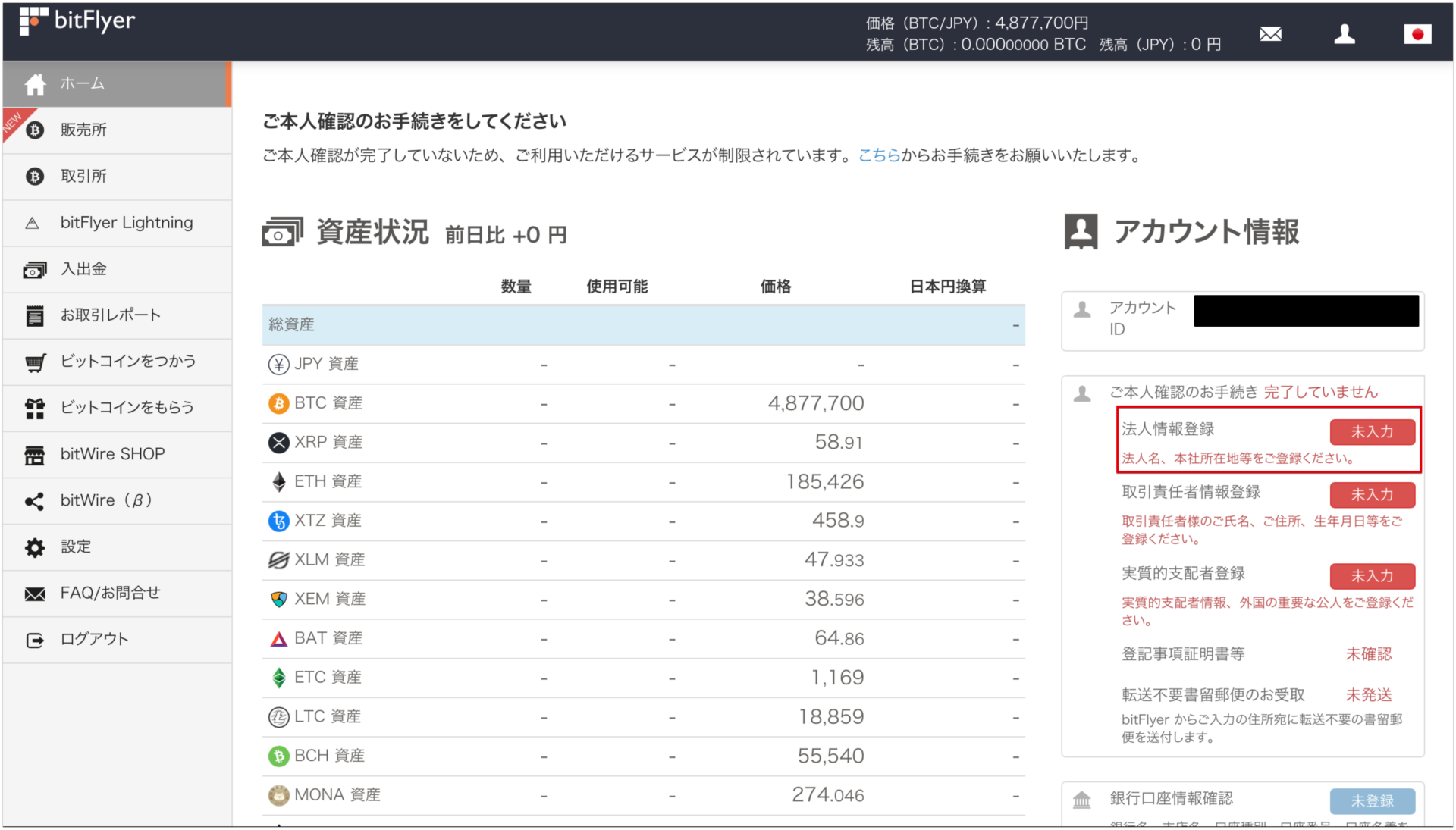1456x830 pixels.
Task: Click the cart icon for ビットコインをつかう
Action: click(x=35, y=362)
